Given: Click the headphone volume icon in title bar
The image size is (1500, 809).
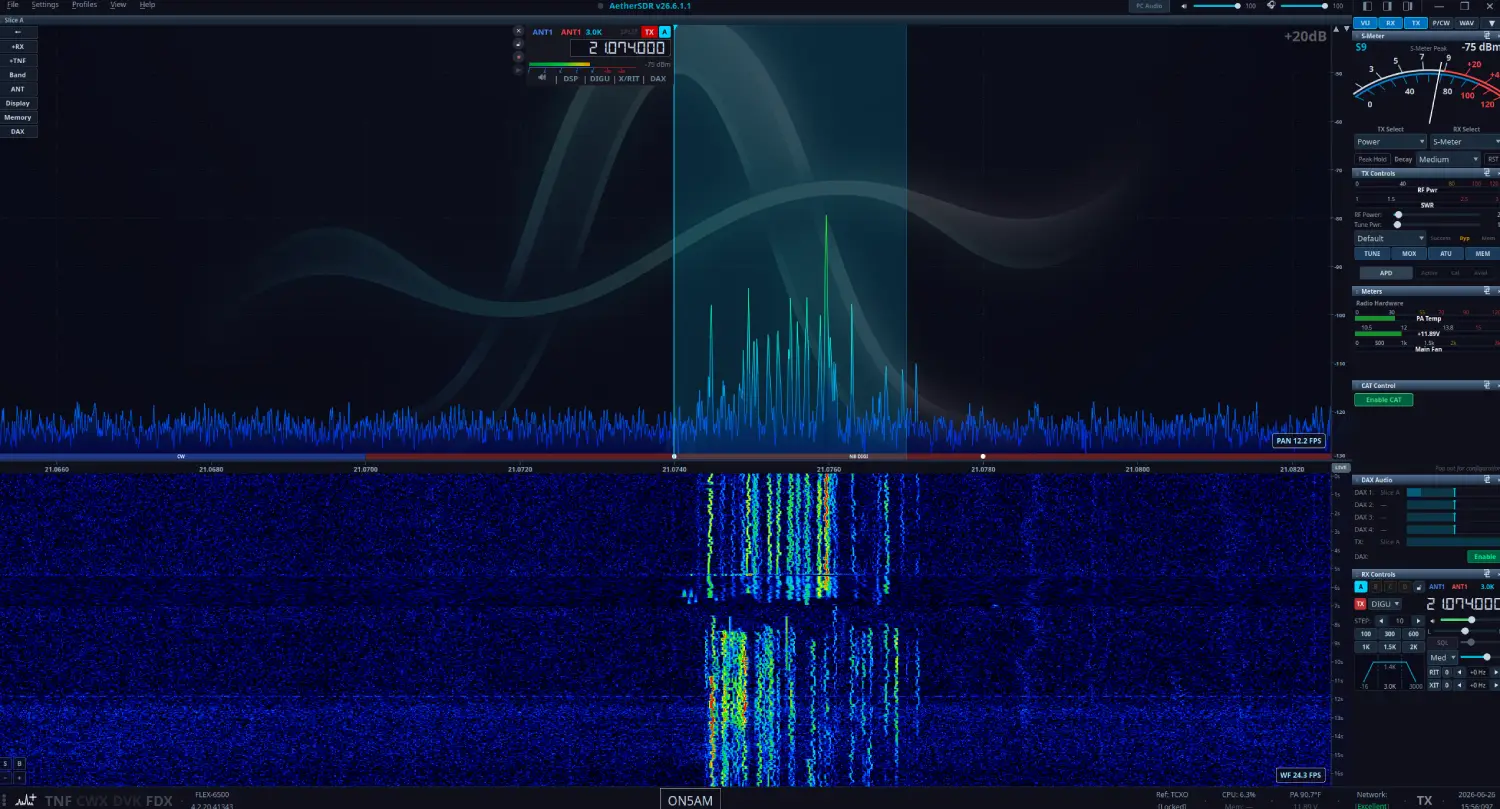Looking at the screenshot, I should [1271, 6].
